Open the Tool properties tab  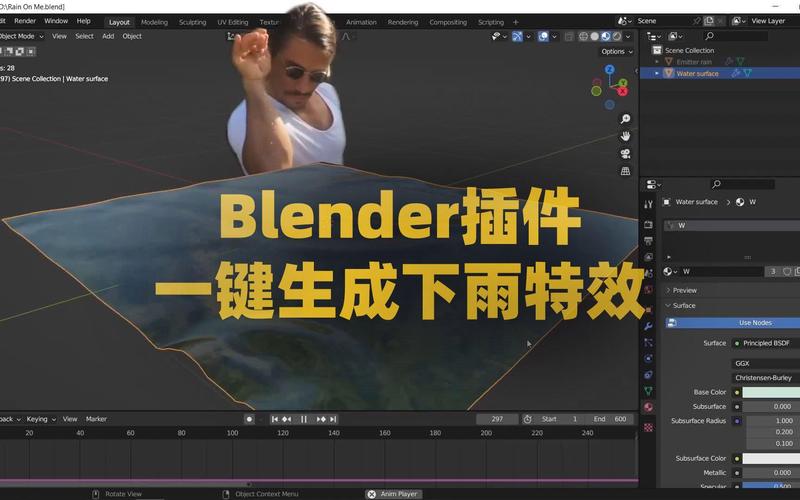coord(648,205)
